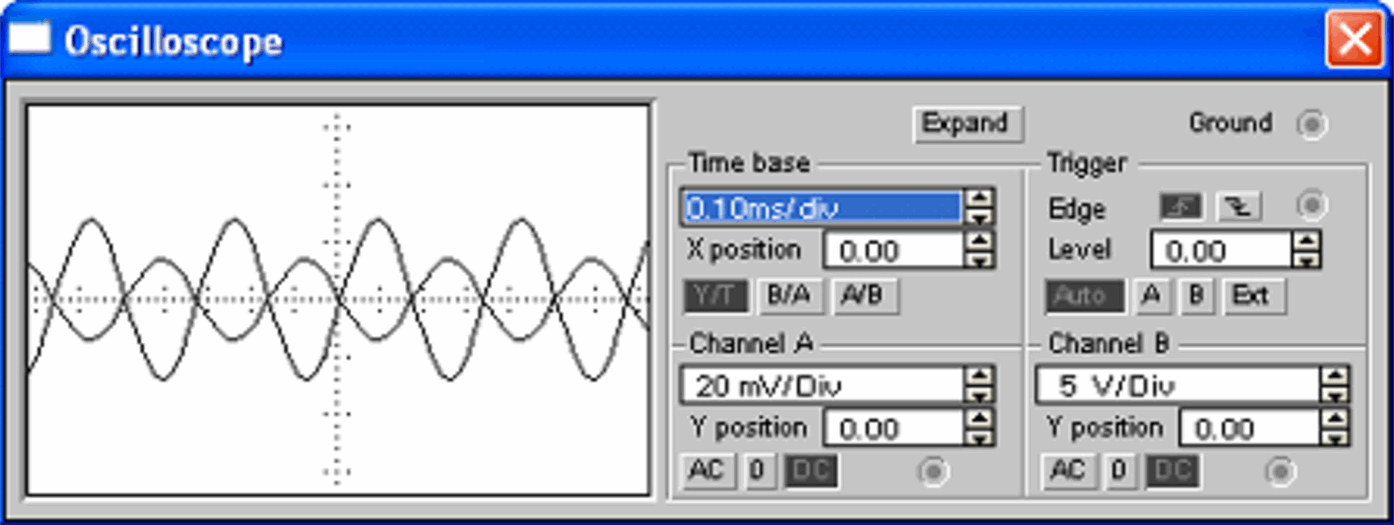This screenshot has width=1394, height=525.
Task: Increase time base with up arrow
Action: 982,199
